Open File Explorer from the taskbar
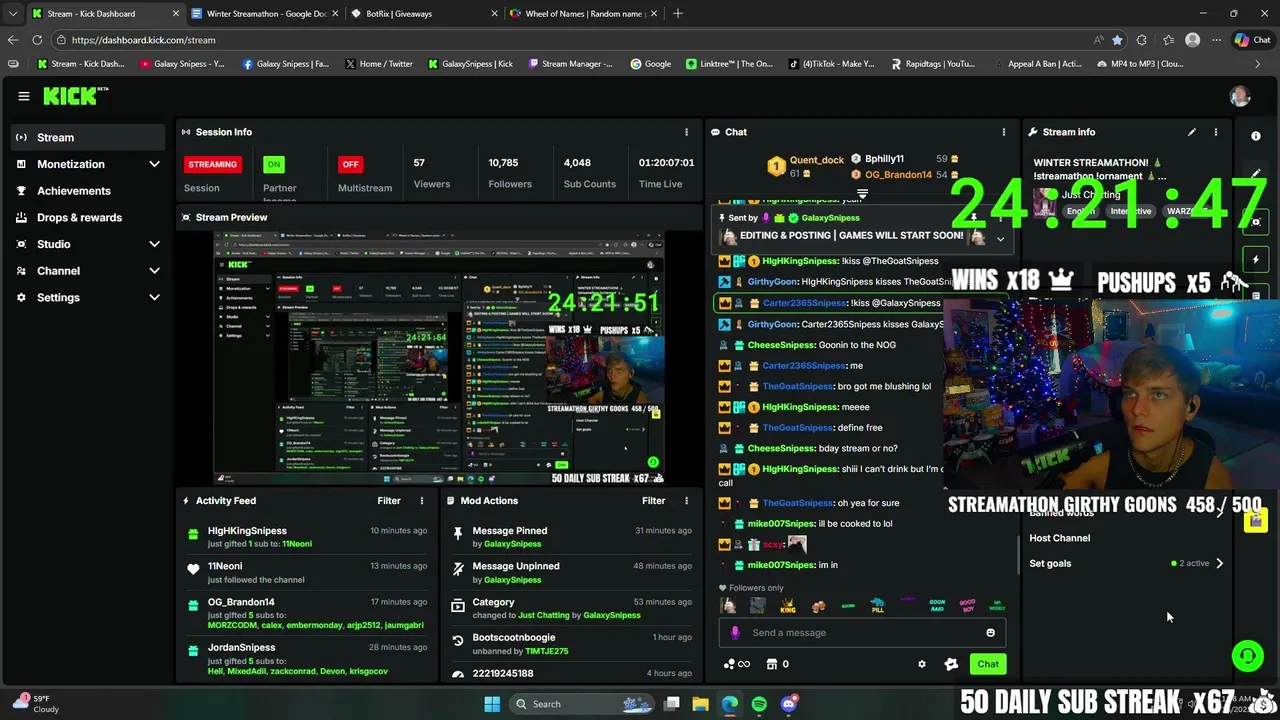The width and height of the screenshot is (1280, 720). [700, 704]
